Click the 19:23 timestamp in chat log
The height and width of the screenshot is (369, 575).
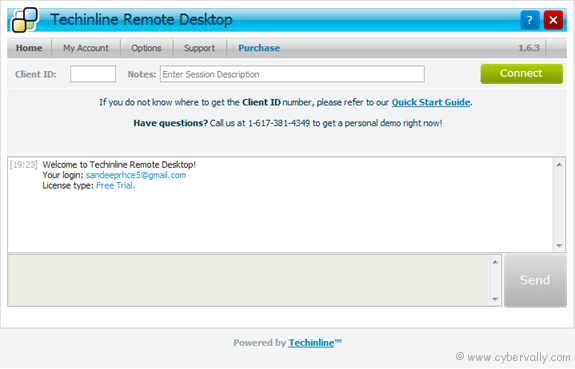pyautogui.click(x=23, y=165)
